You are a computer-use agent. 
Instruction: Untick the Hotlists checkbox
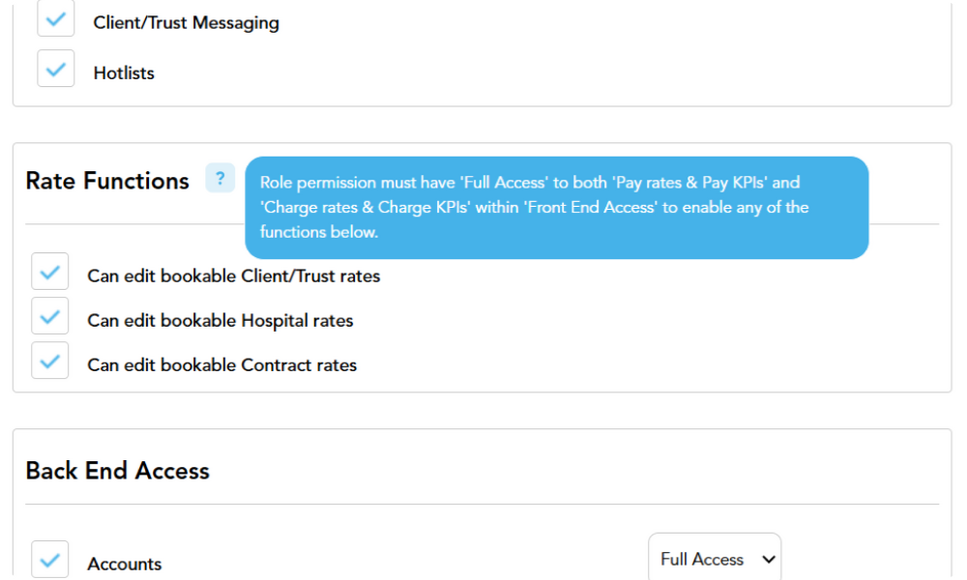tap(56, 68)
